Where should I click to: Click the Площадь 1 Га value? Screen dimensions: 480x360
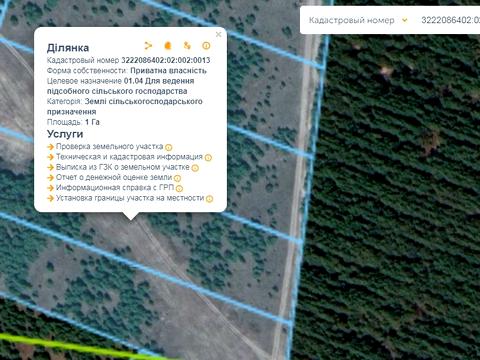pos(92,122)
